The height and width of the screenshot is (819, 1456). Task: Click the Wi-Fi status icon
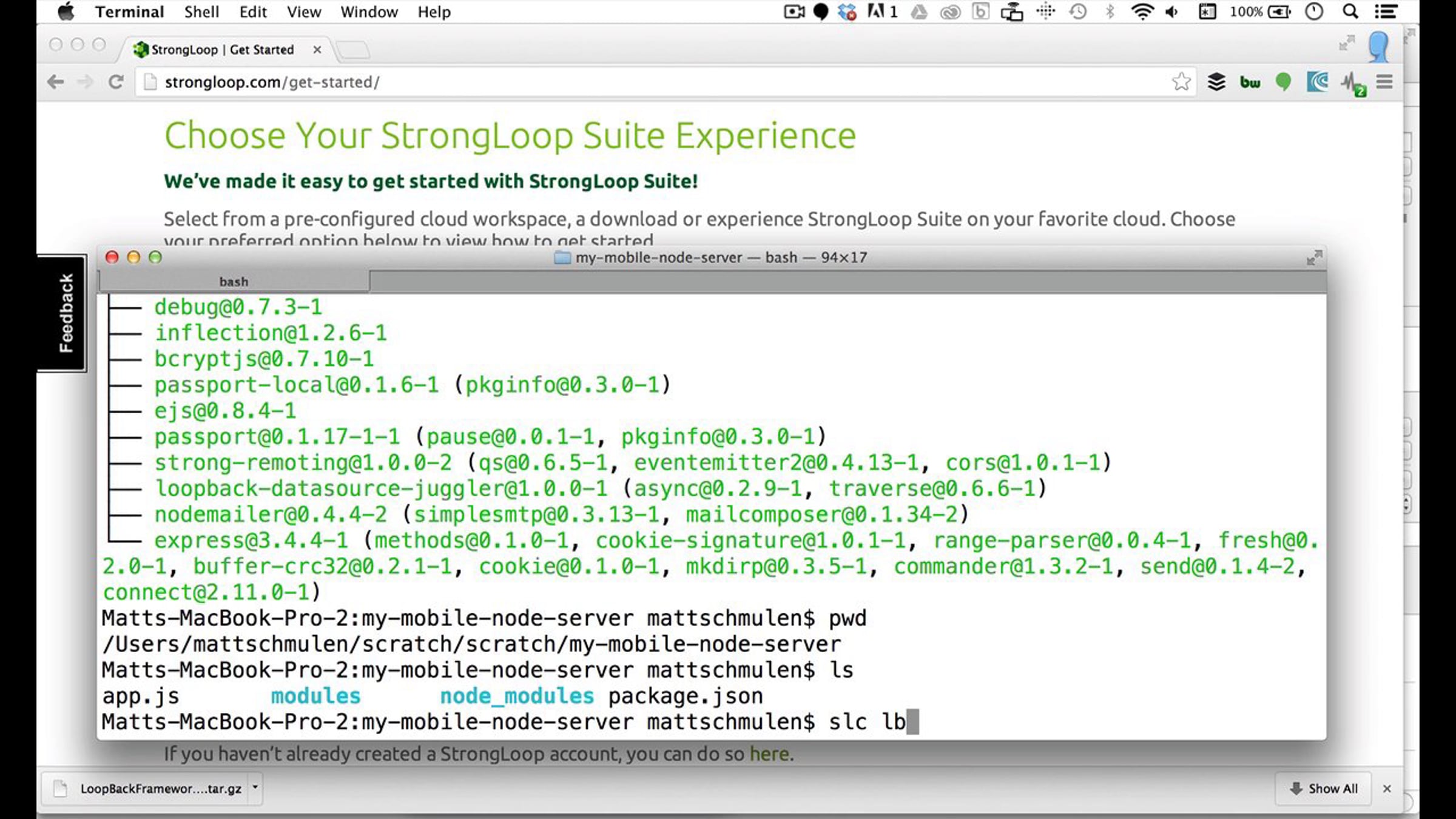click(x=1142, y=12)
